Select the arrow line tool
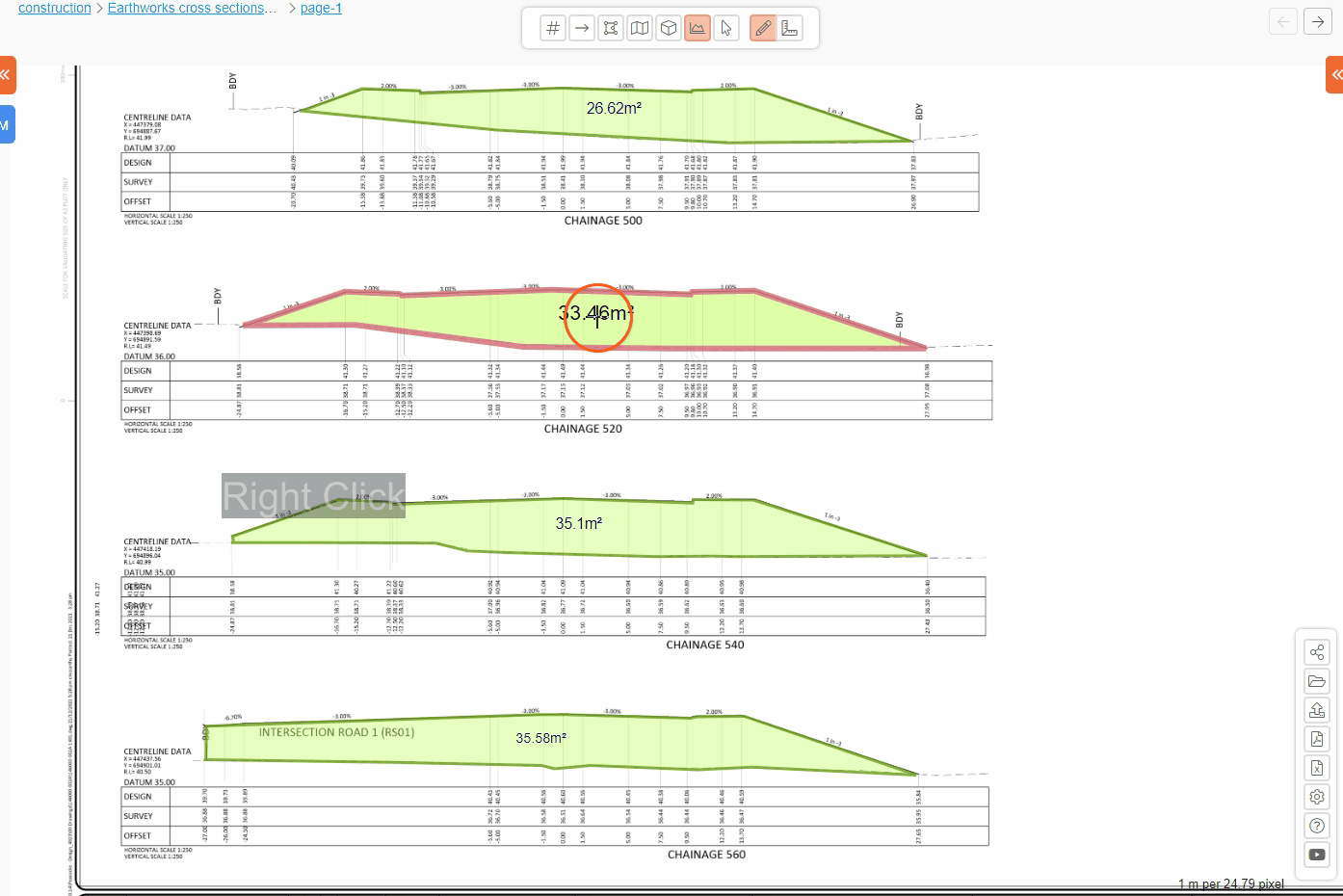 click(x=582, y=28)
